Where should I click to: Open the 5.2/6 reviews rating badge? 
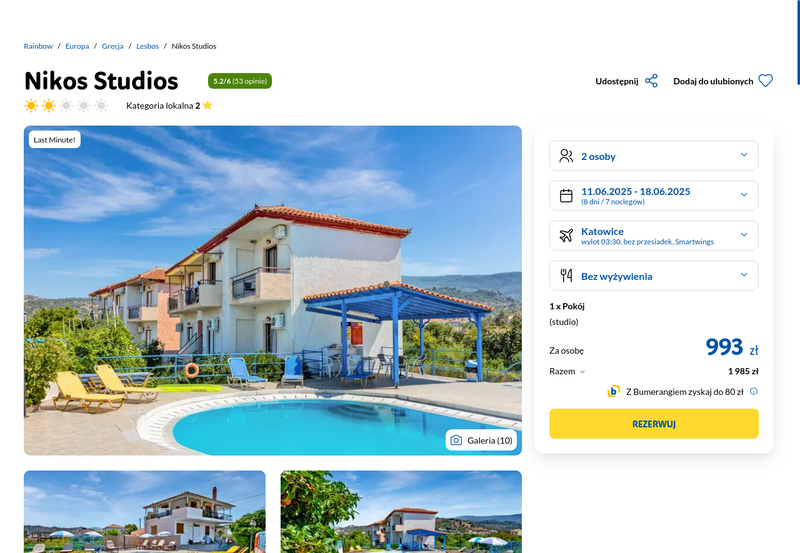click(240, 81)
